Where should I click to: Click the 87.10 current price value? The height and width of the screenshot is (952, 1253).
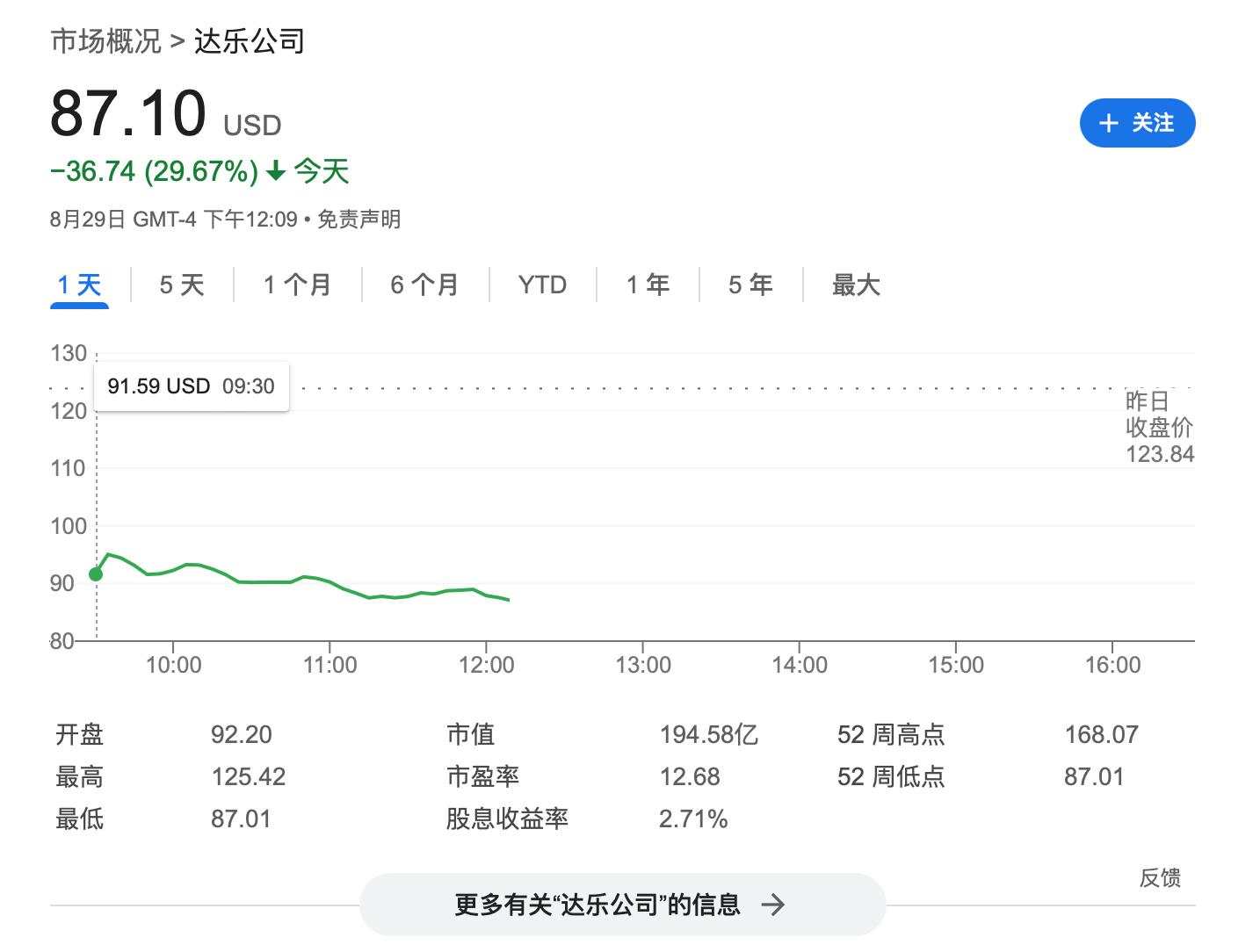[x=128, y=113]
